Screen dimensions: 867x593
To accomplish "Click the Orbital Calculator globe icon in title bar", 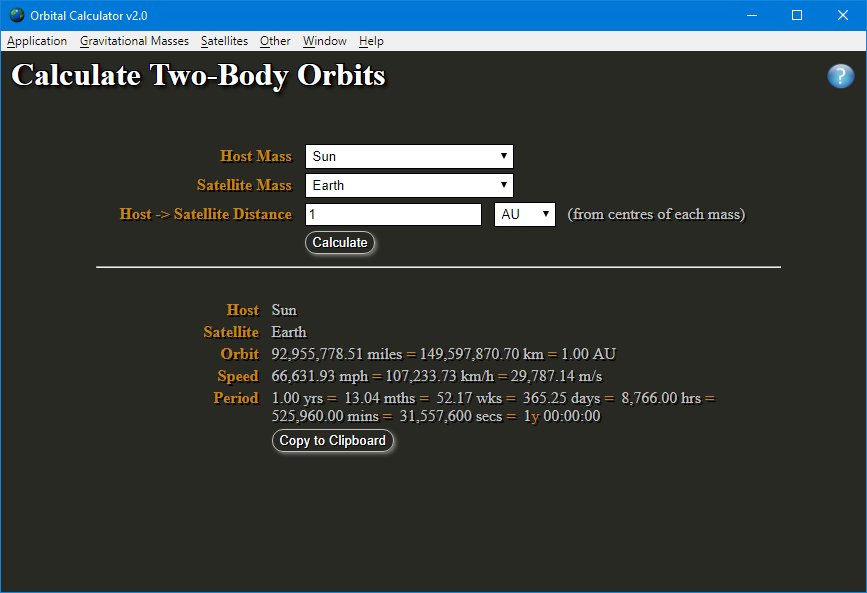I will click(x=17, y=15).
